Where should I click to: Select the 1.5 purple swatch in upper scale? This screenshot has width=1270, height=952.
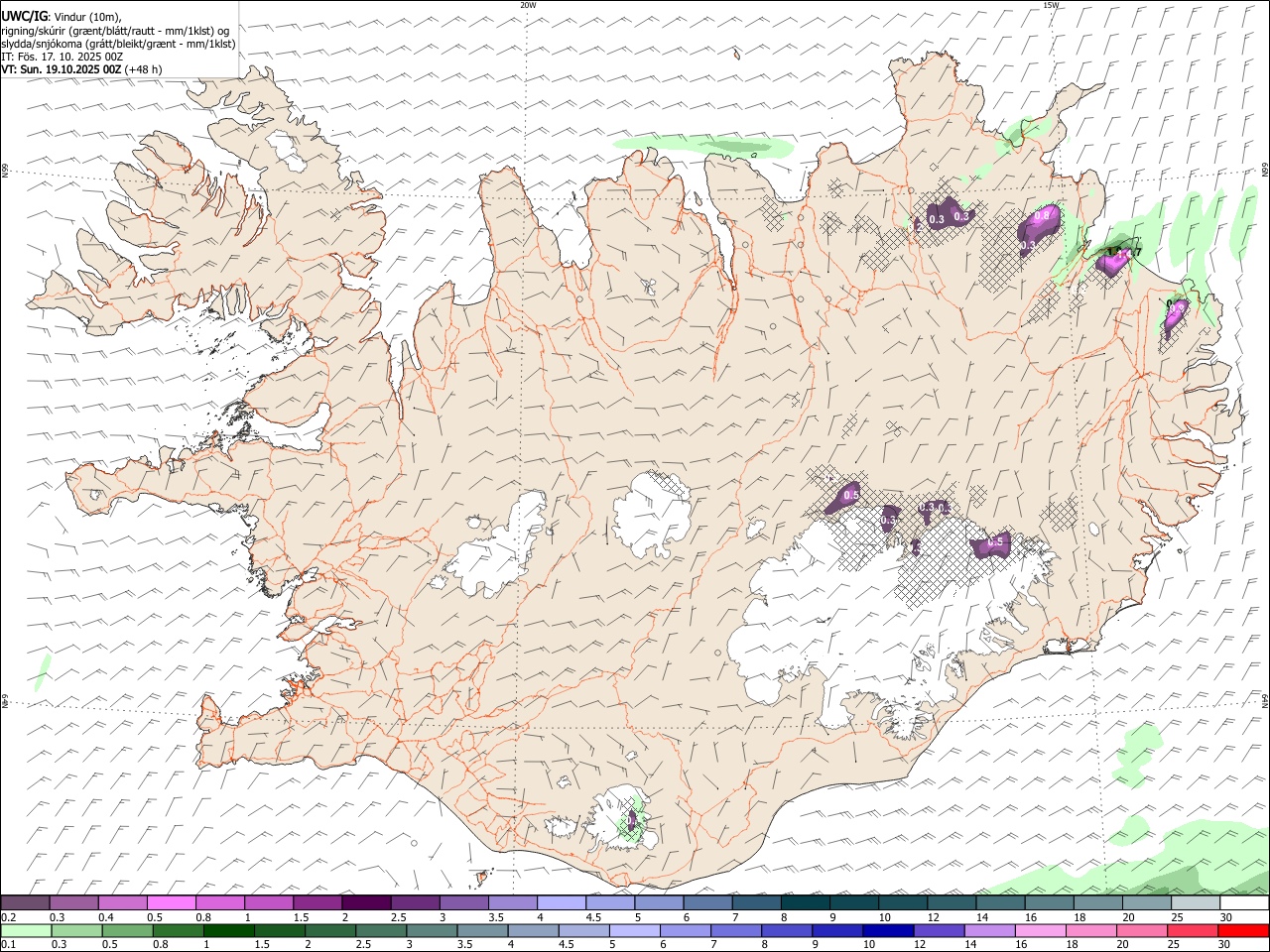pos(317,903)
